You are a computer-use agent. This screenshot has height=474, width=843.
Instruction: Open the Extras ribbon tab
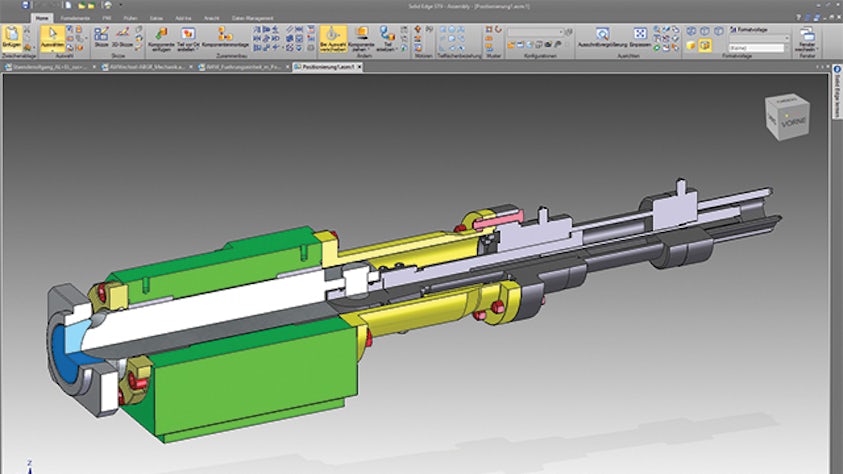pos(156,18)
